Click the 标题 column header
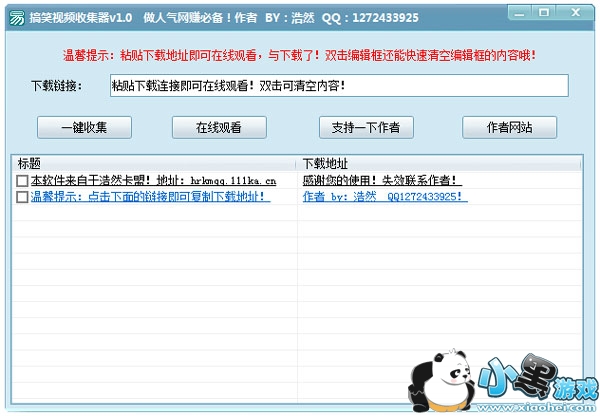This screenshot has width=600, height=416. pos(154,164)
